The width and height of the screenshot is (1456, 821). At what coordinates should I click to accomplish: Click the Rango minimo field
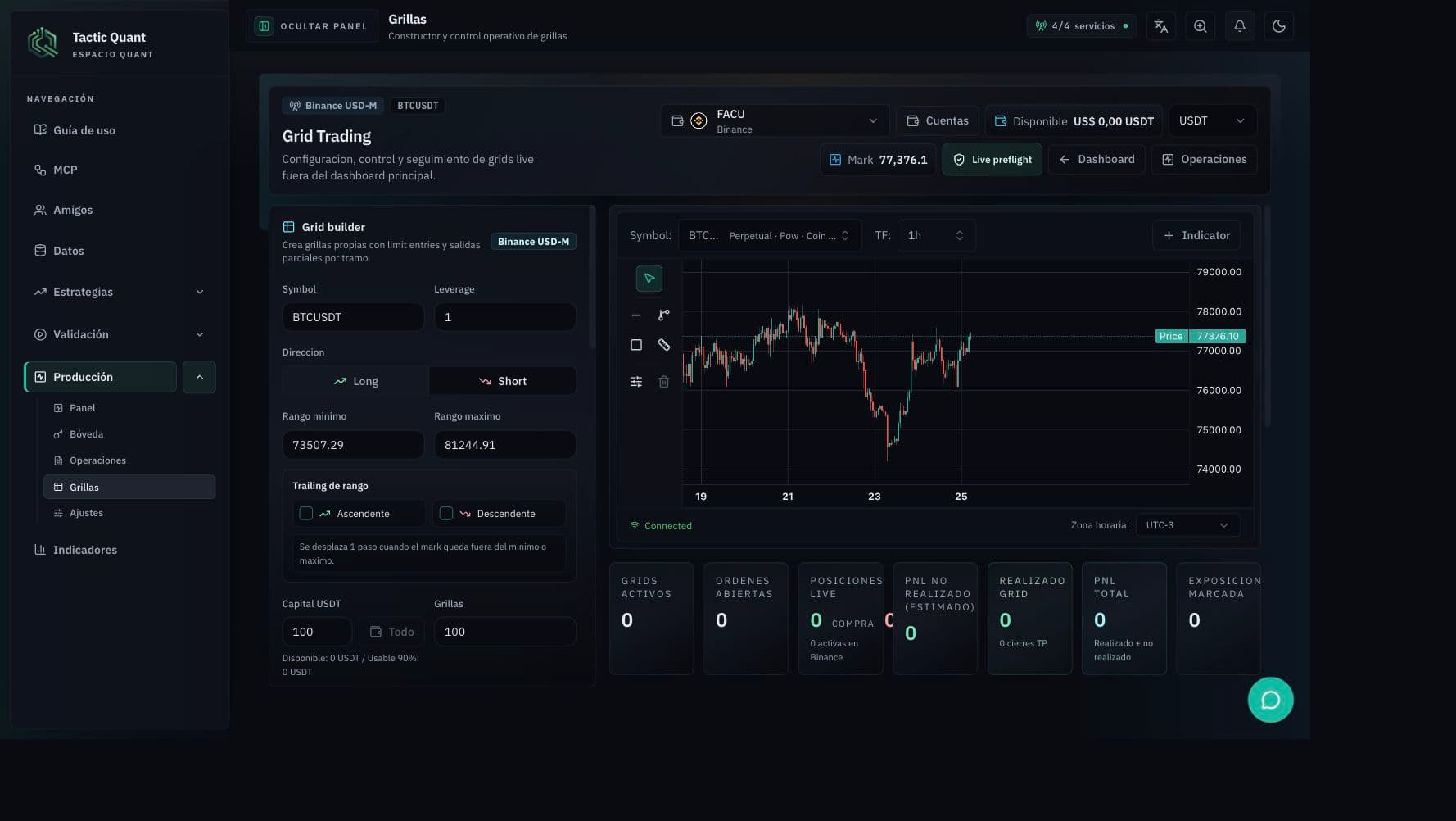click(353, 445)
